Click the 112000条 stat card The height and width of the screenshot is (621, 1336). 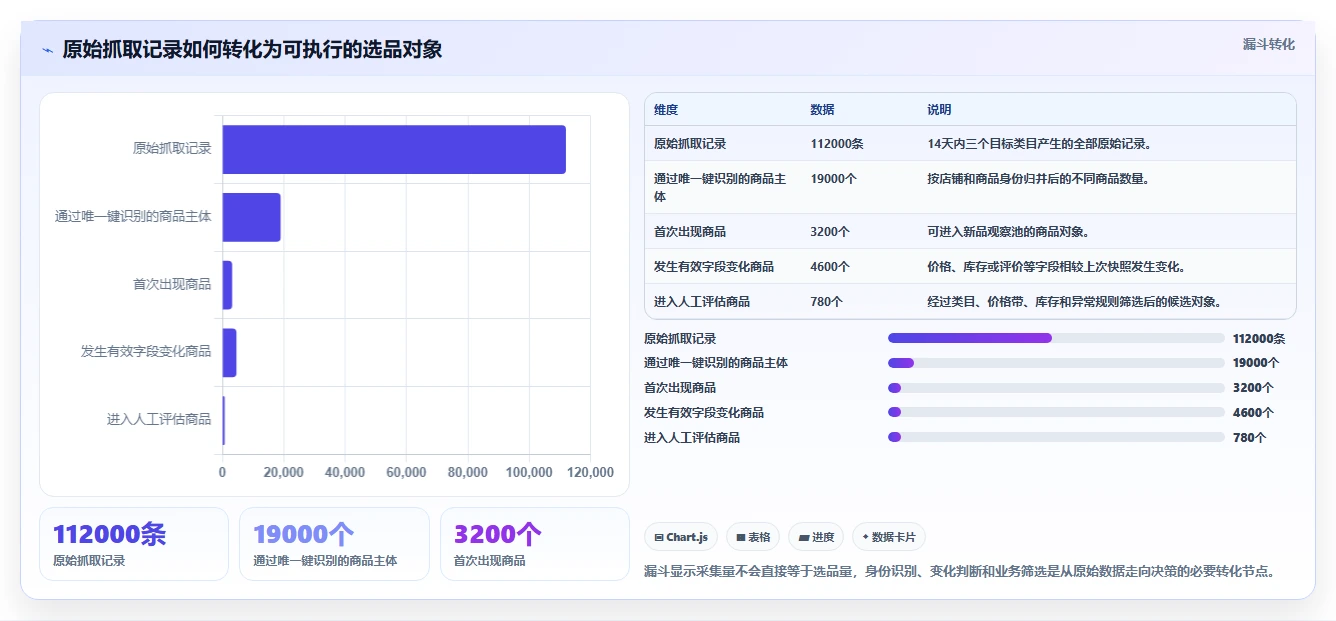click(x=134, y=544)
